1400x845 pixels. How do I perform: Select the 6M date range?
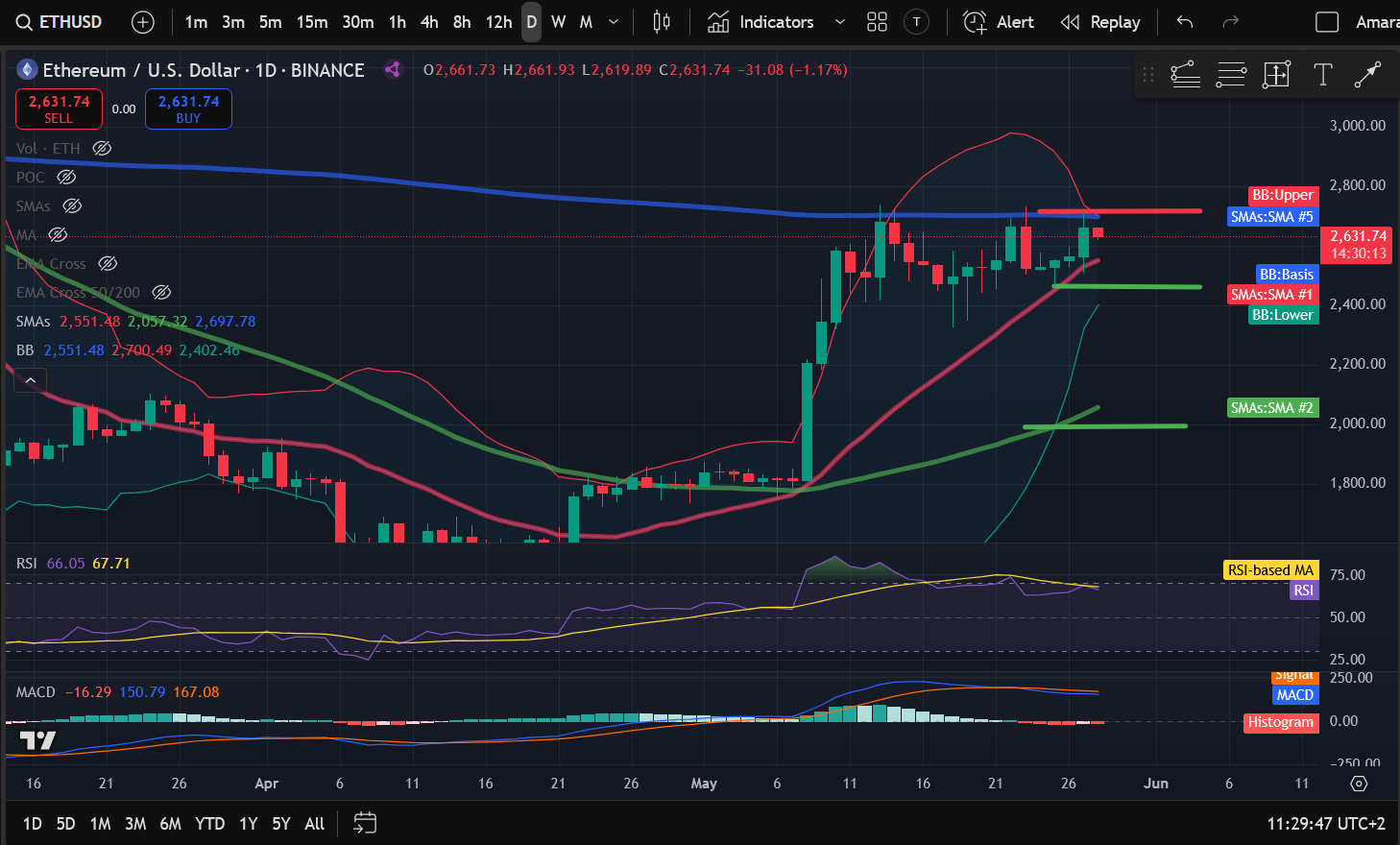pos(170,823)
